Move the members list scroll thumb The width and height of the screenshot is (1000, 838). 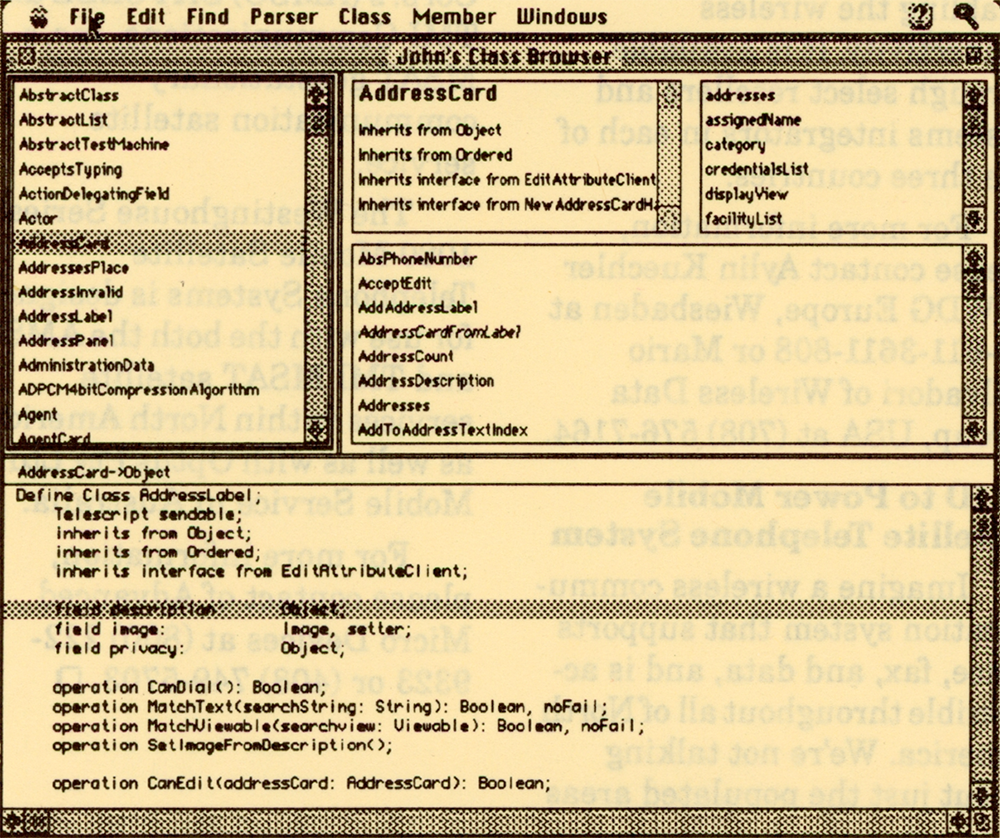(974, 283)
